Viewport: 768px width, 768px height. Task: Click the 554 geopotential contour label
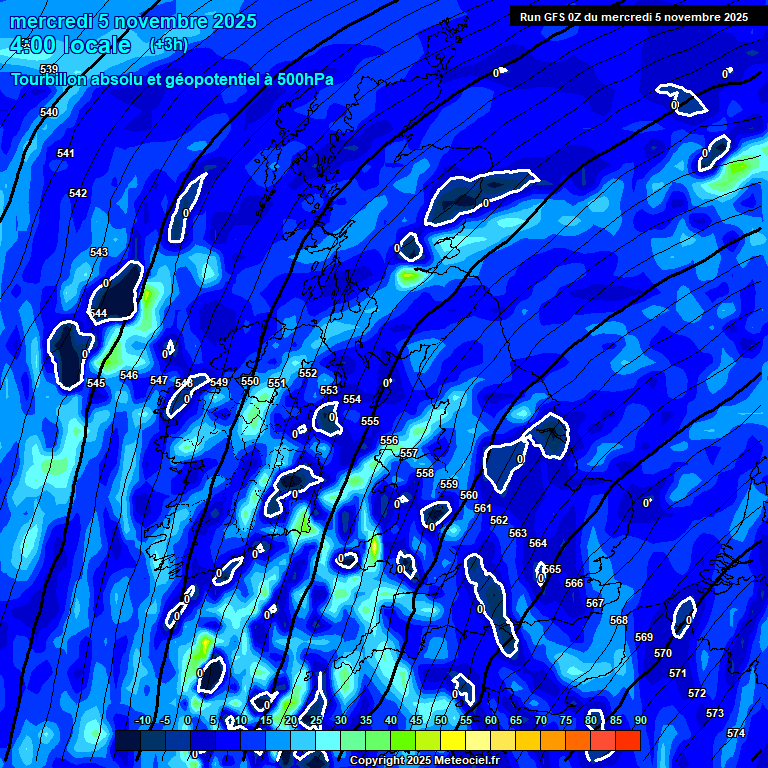pyautogui.click(x=352, y=400)
